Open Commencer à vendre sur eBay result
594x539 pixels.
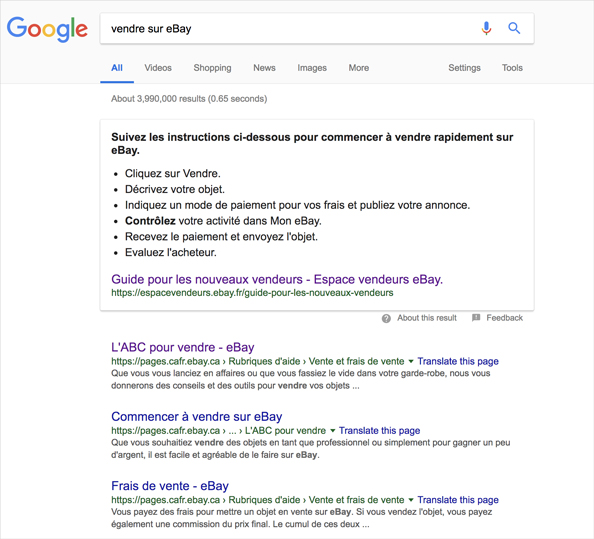[197, 417]
